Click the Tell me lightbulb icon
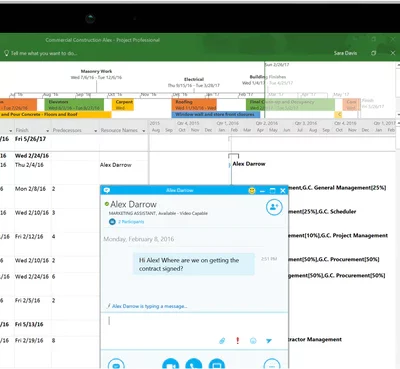 [6, 53]
